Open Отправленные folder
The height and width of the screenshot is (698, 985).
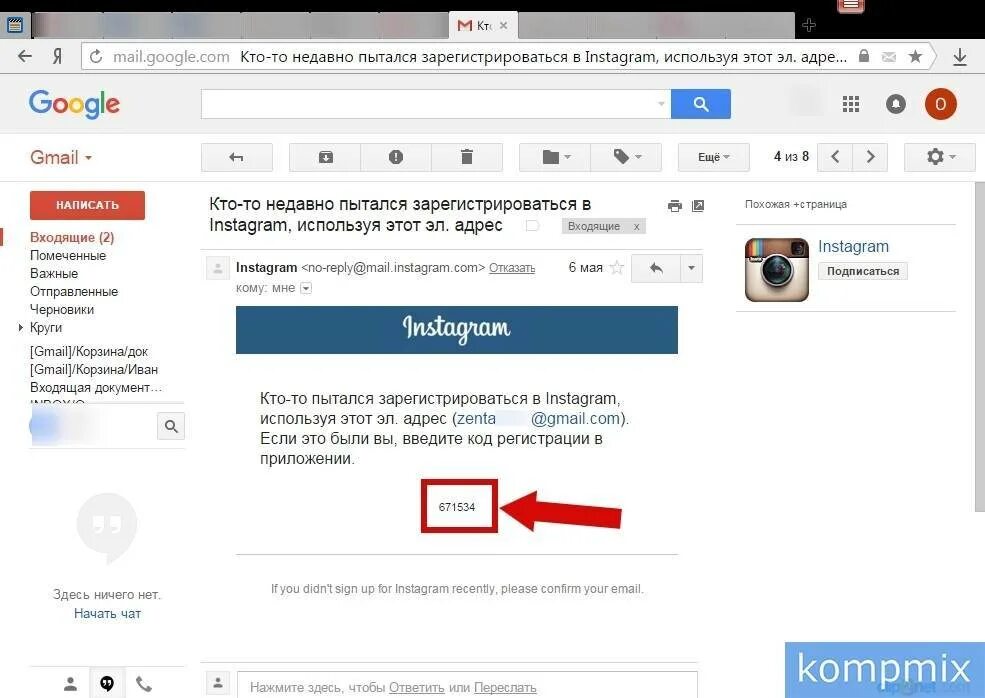74,292
